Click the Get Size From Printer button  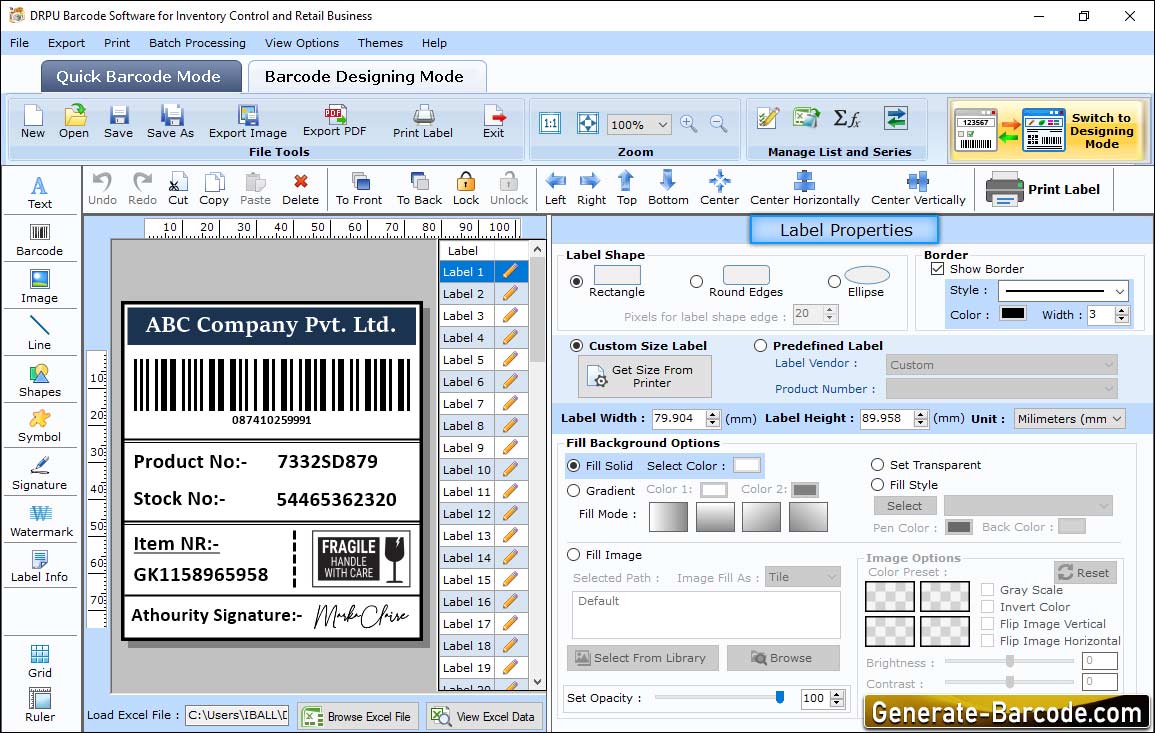[x=645, y=376]
